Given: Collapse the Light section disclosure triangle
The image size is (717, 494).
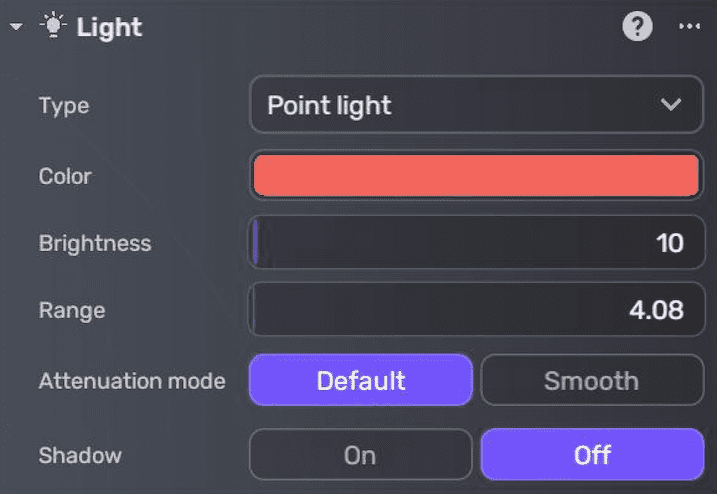Looking at the screenshot, I should [x=16, y=27].
